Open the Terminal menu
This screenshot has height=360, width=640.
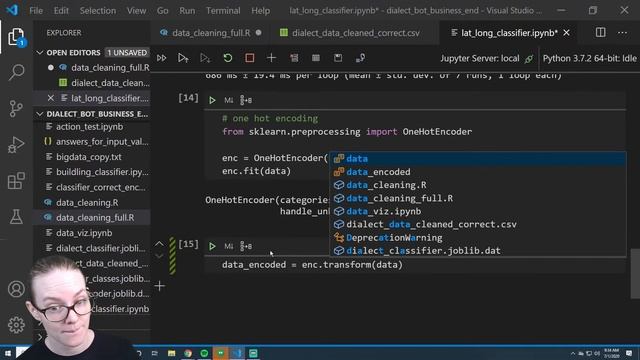pos(223,11)
